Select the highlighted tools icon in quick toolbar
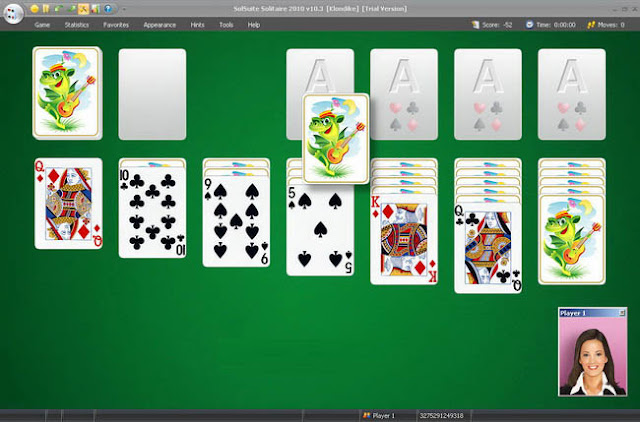640x422 pixels. coord(83,9)
